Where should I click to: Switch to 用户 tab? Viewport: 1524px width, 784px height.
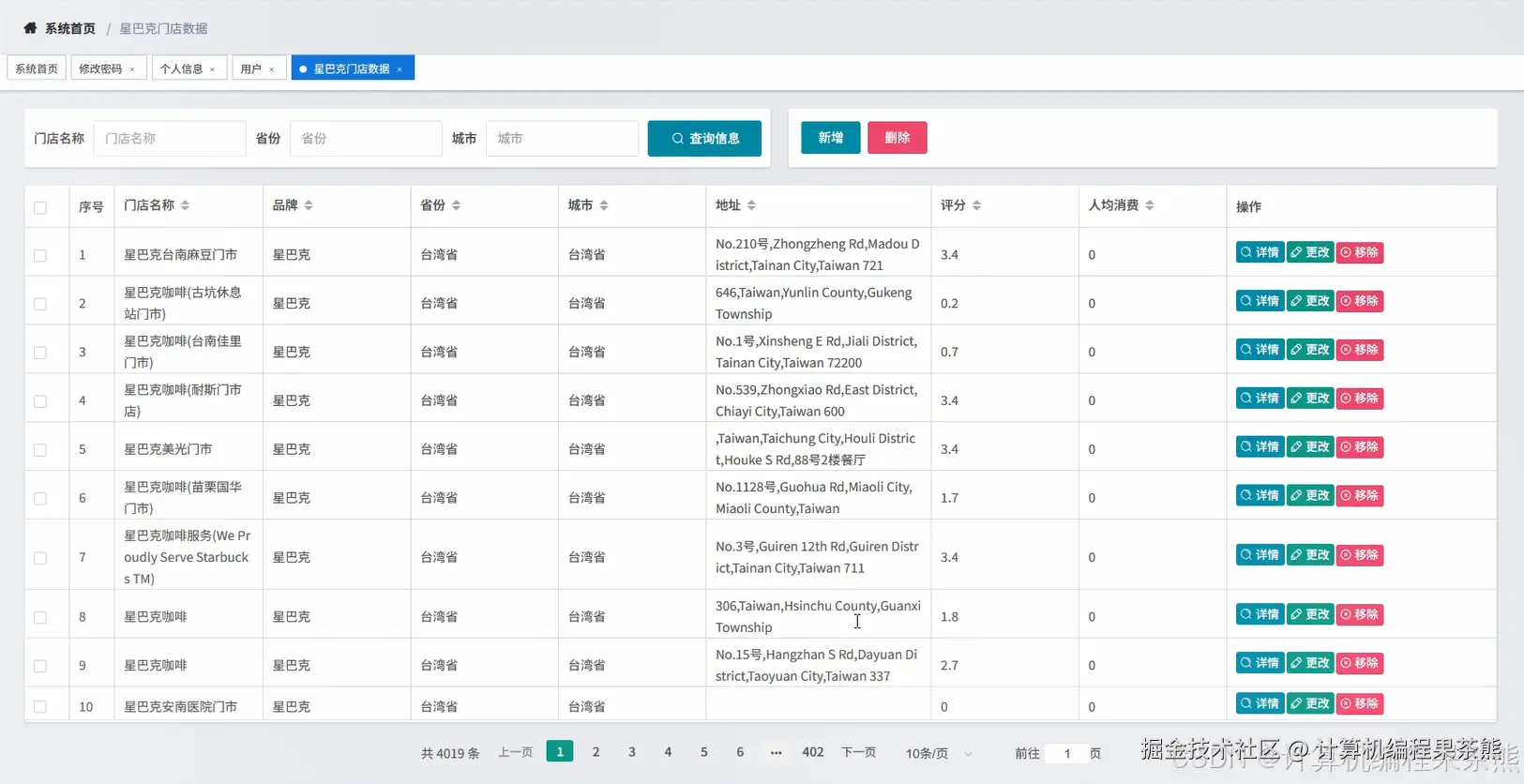point(251,68)
